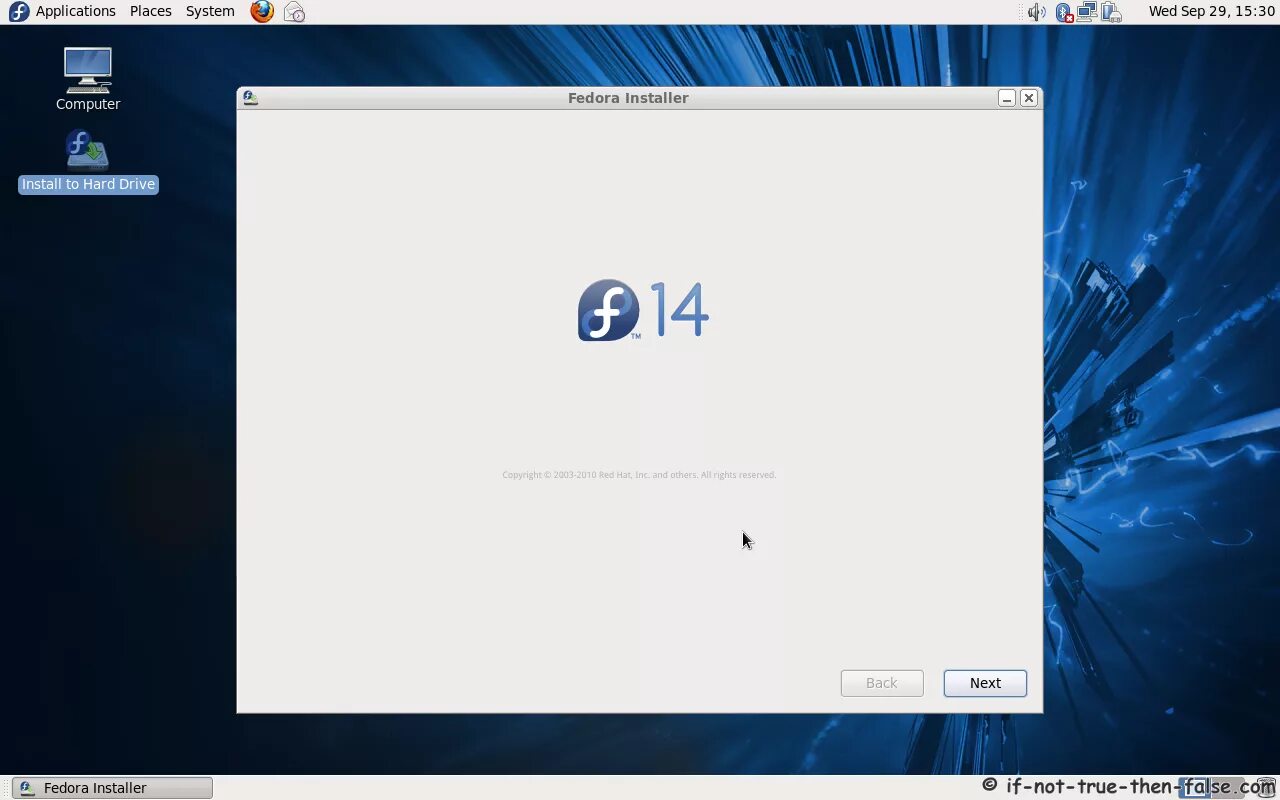Viewport: 1280px width, 800px height.
Task: Open the date and time clock
Action: point(1211,11)
